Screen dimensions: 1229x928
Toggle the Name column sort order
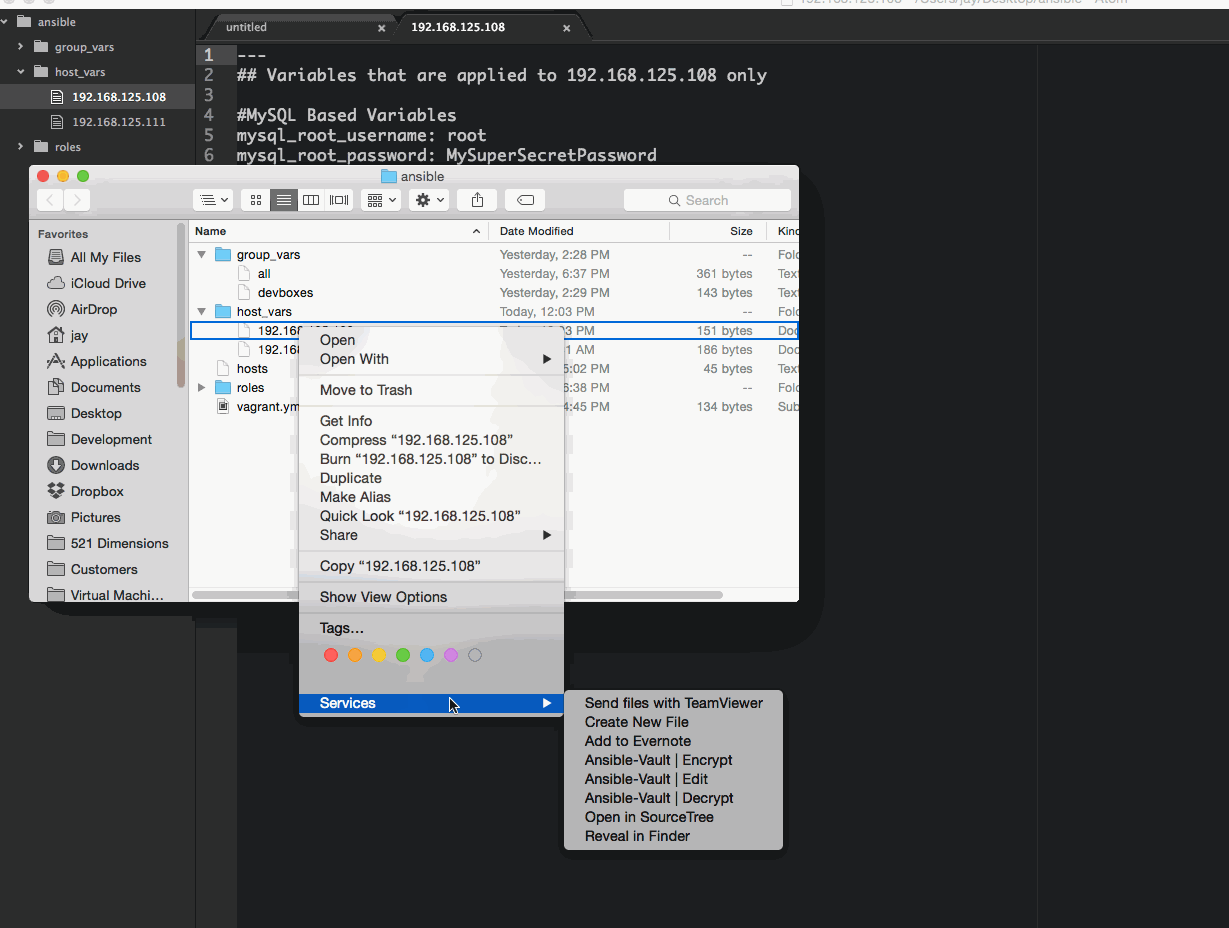pos(210,230)
